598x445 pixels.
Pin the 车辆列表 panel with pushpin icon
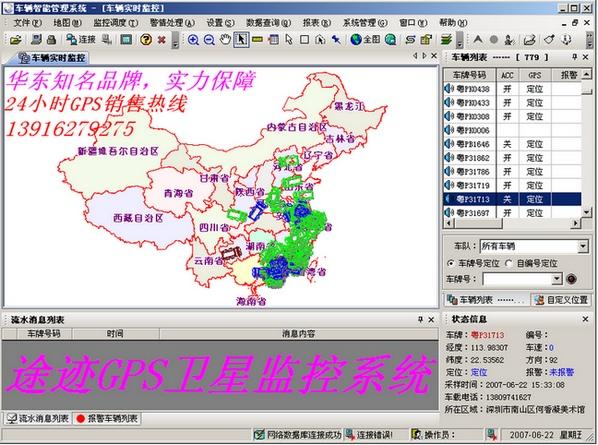click(574, 57)
